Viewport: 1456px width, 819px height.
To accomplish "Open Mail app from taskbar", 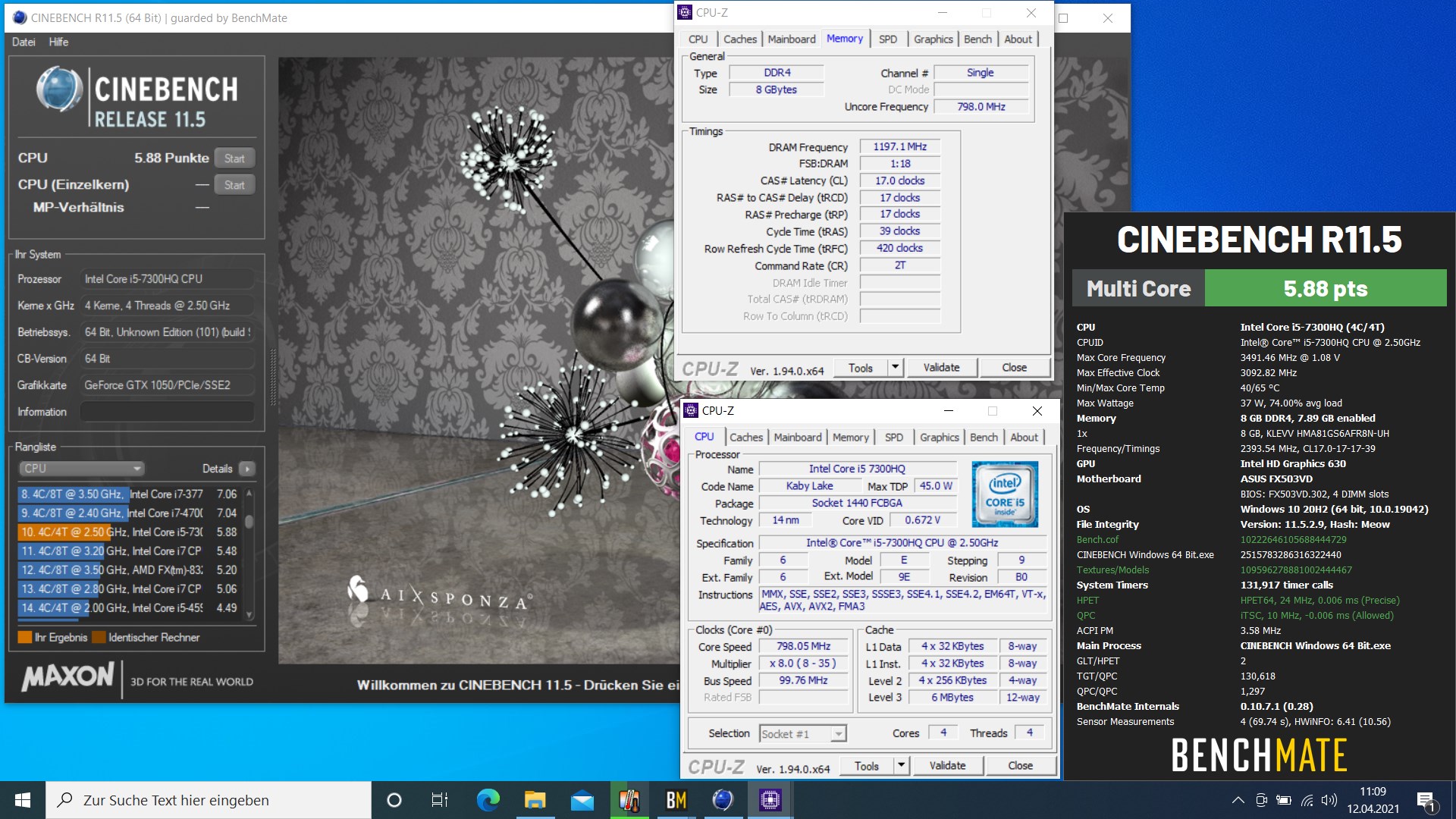I will pos(582,800).
